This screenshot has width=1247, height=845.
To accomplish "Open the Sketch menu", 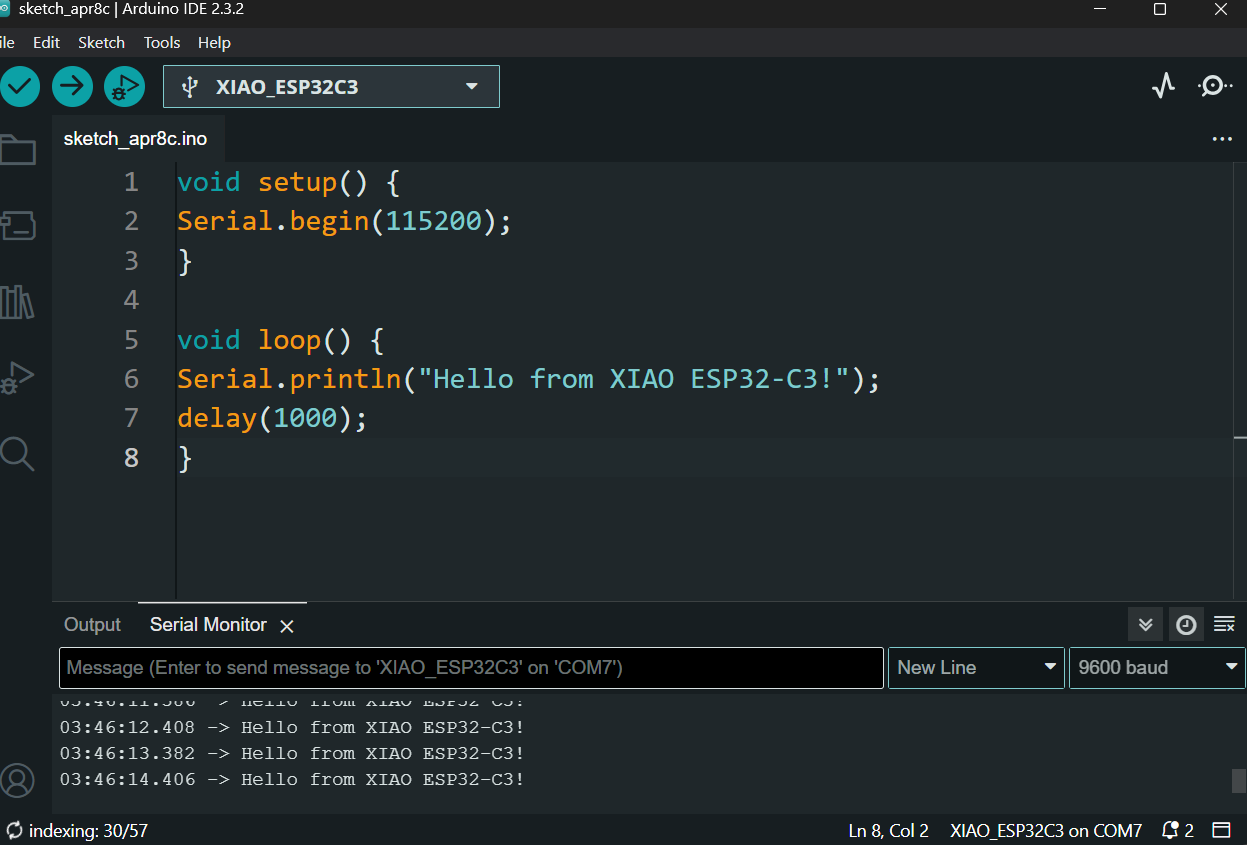I will [101, 43].
